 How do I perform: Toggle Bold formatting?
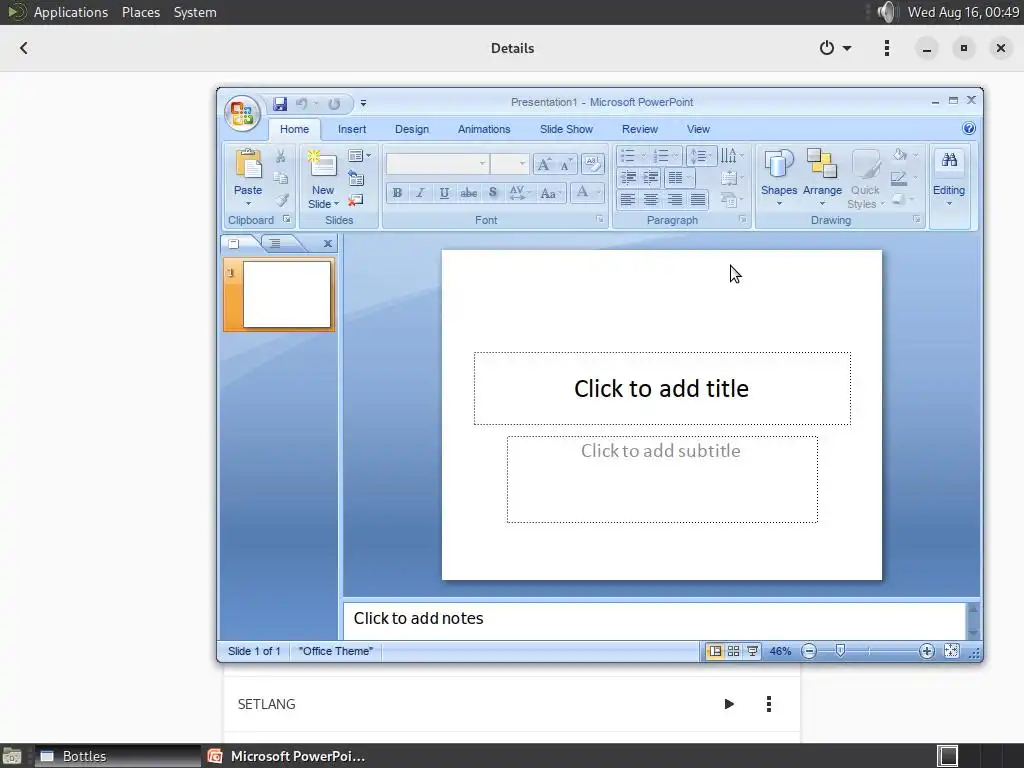pyautogui.click(x=397, y=193)
